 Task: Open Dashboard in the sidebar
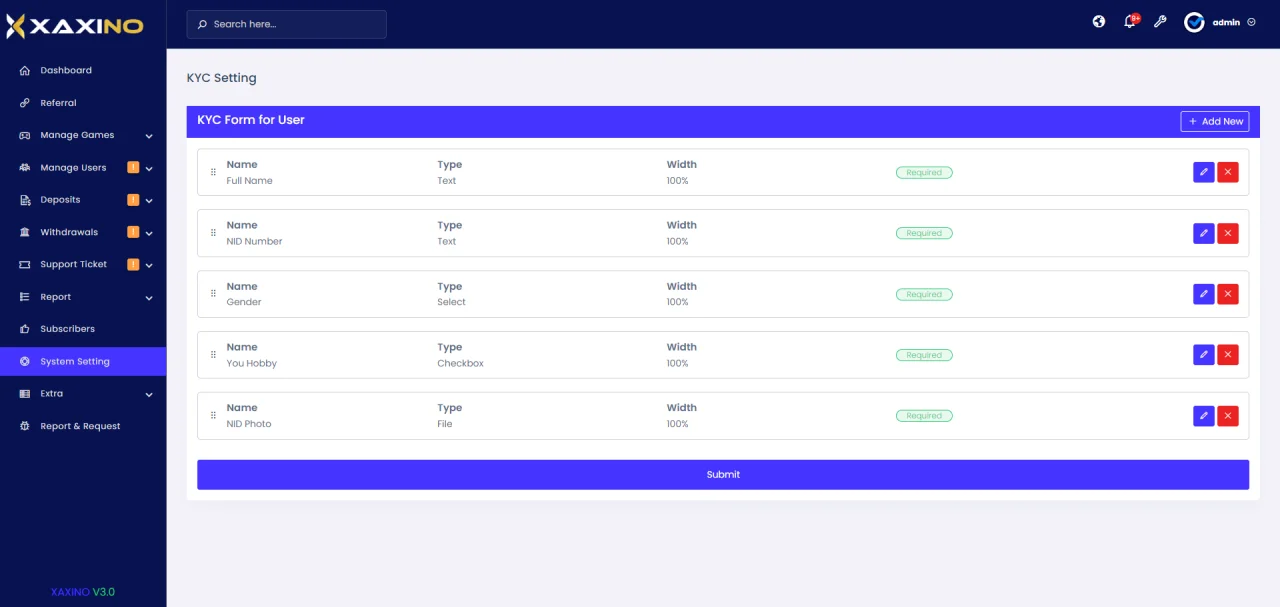point(83,70)
